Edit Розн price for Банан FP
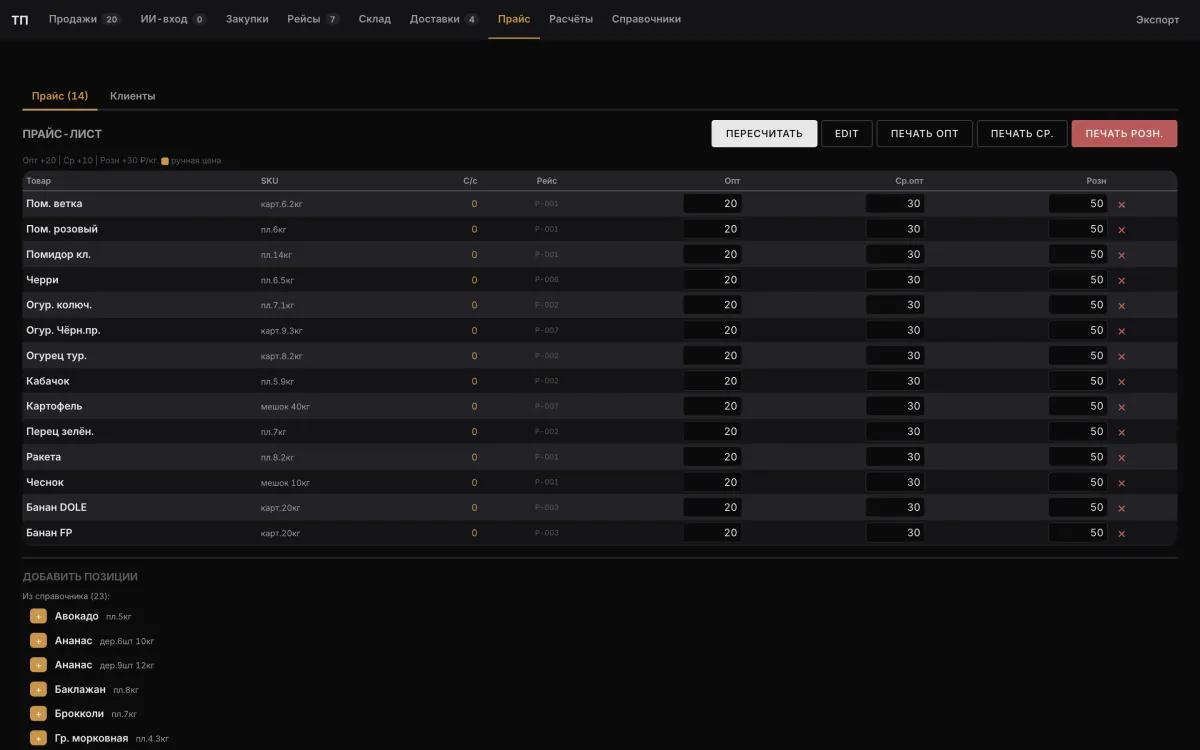Screen dimensions: 1200x750 tap(1078, 533)
